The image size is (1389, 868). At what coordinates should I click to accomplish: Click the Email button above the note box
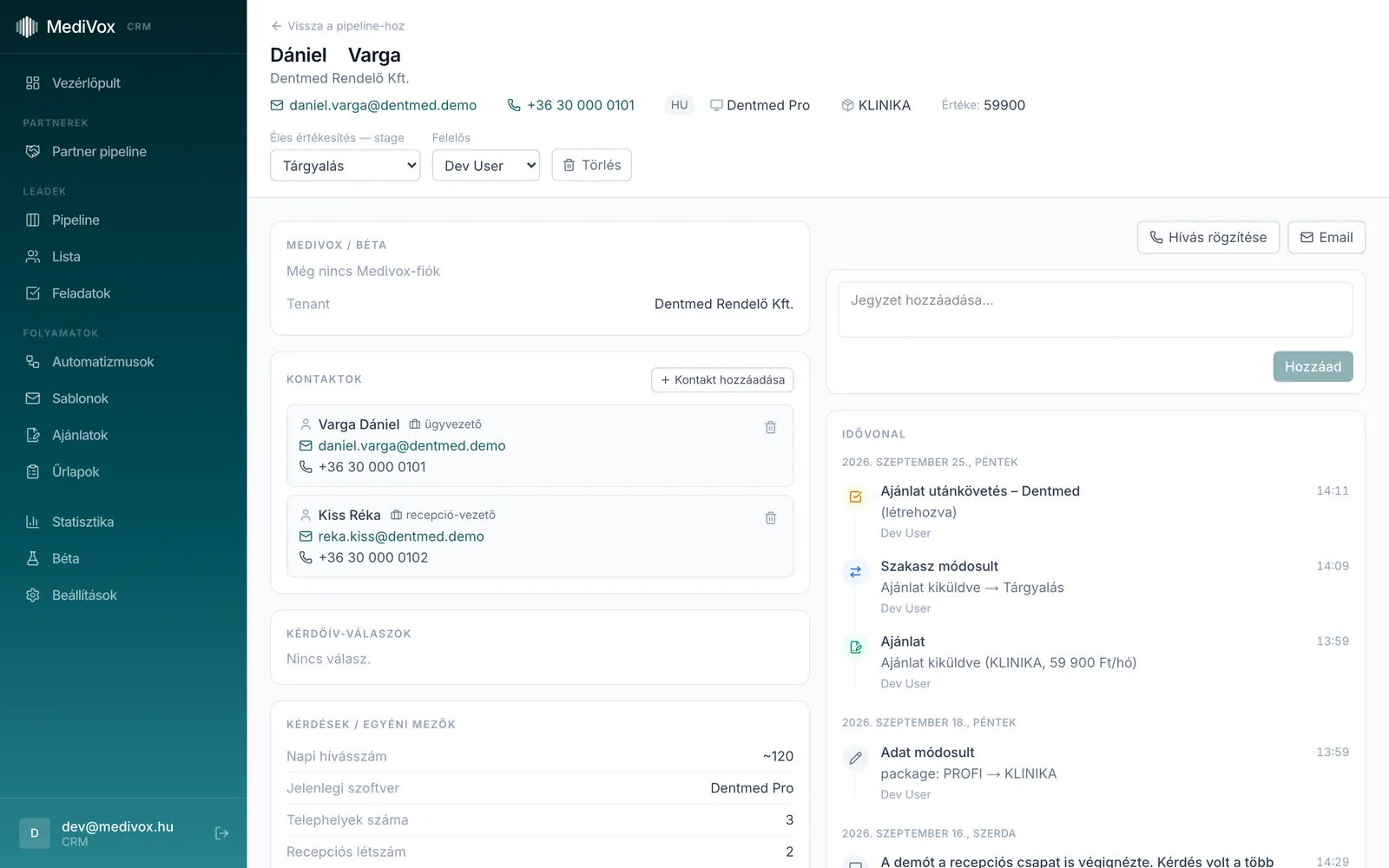[1326, 237]
